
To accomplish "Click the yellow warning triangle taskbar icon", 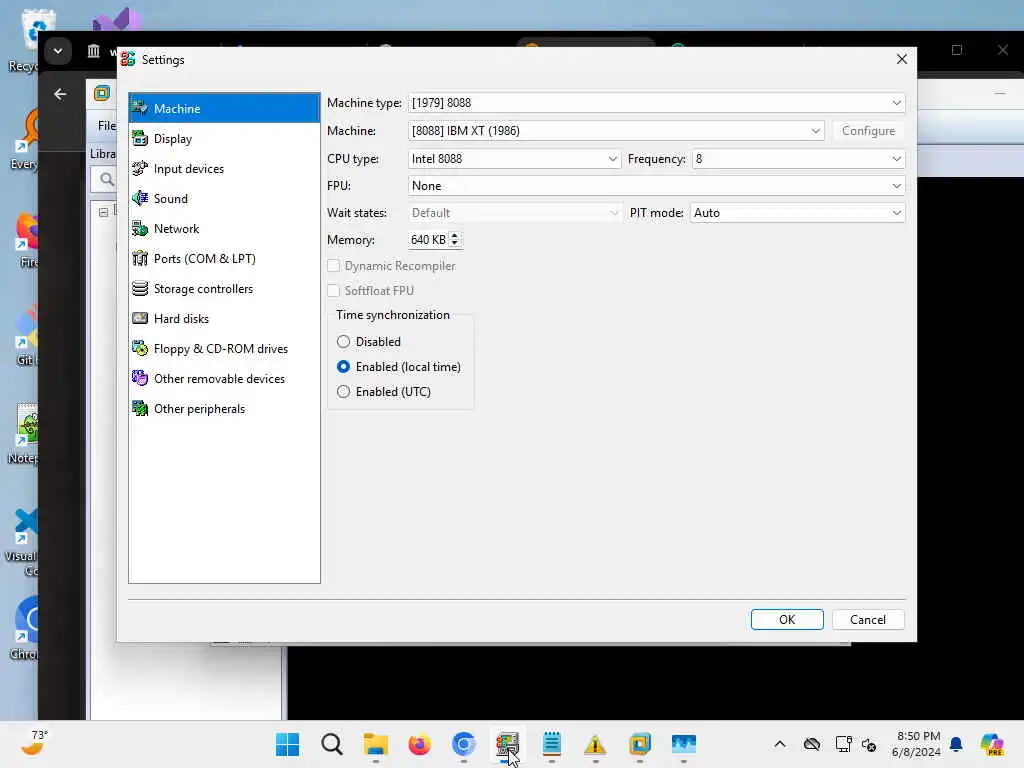I will click(x=596, y=744).
